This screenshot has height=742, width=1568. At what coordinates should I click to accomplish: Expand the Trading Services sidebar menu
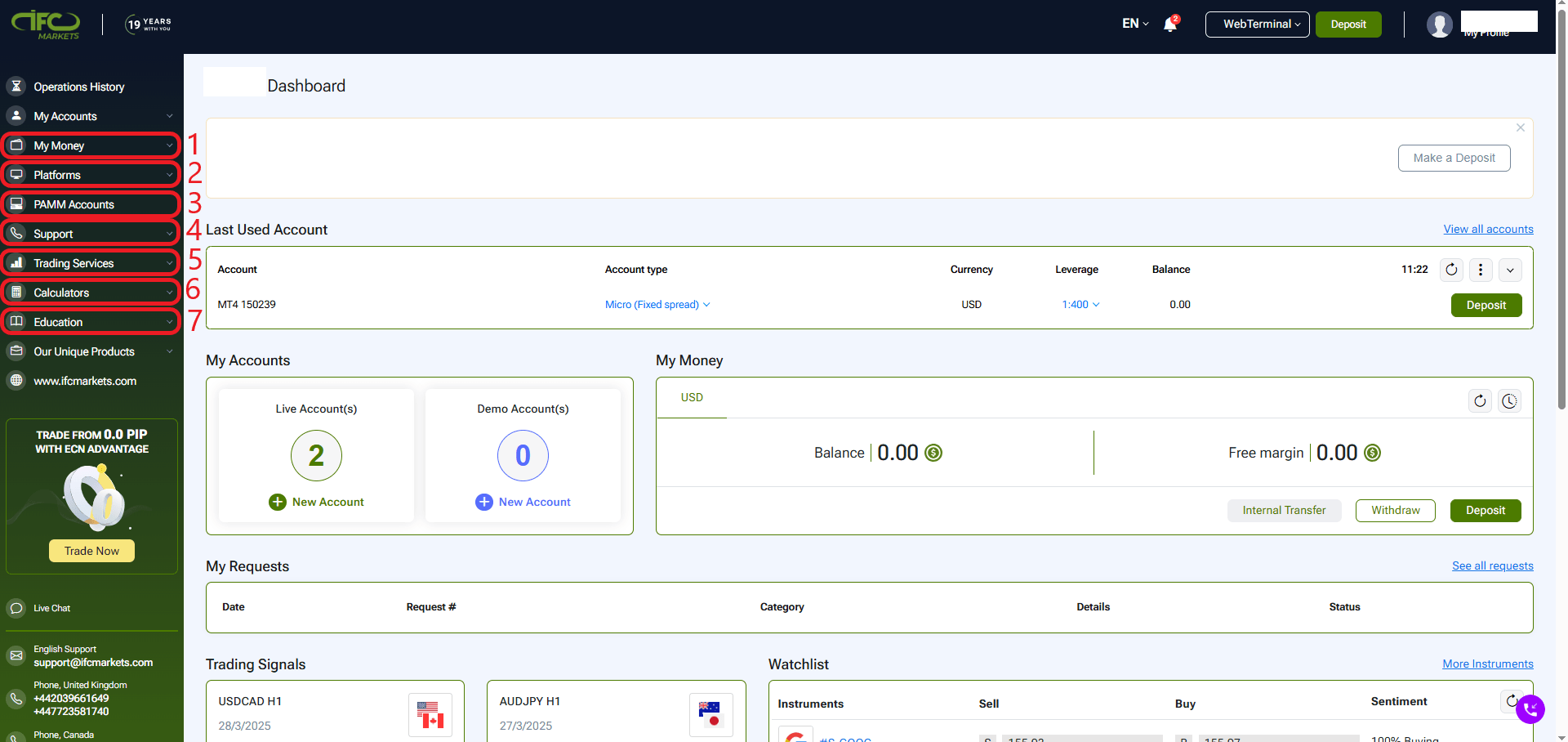[170, 263]
